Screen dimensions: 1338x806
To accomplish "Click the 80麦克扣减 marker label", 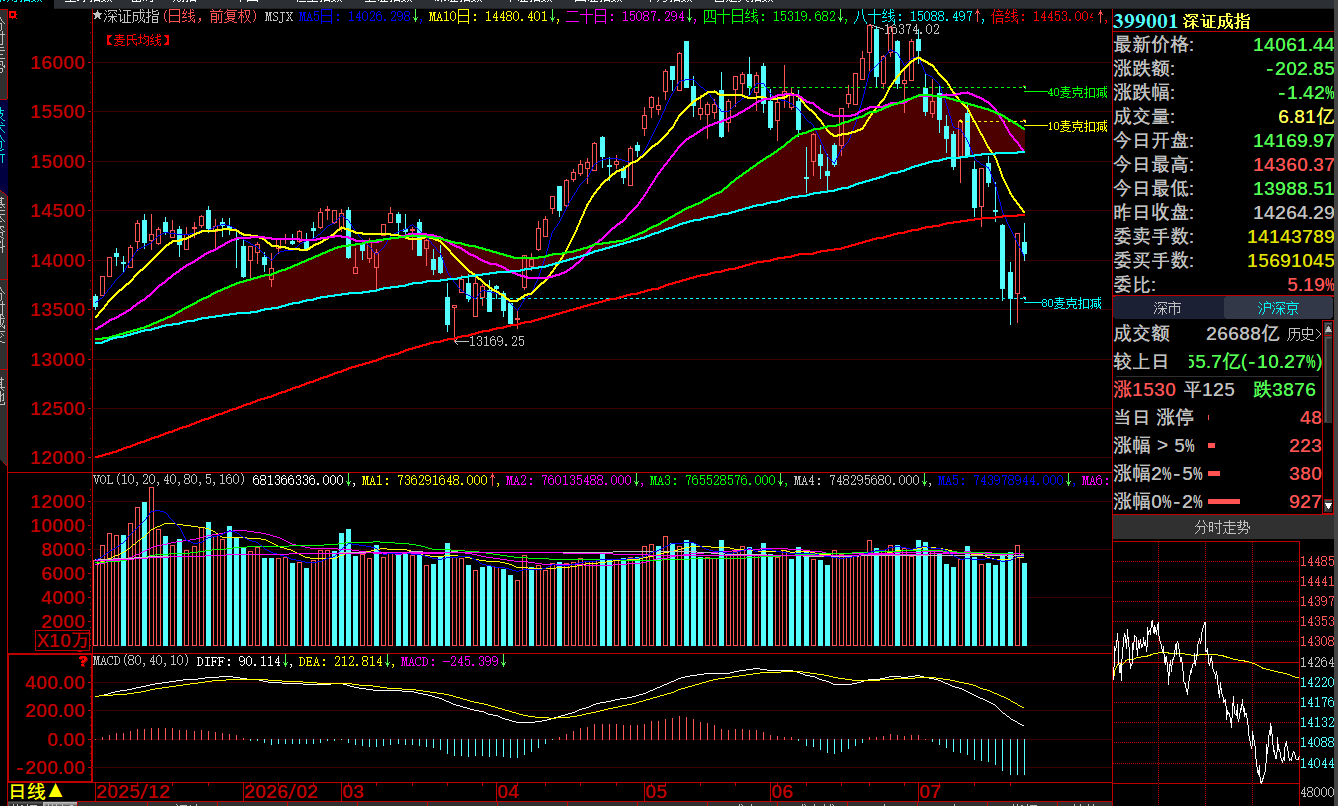I will tap(1071, 303).
